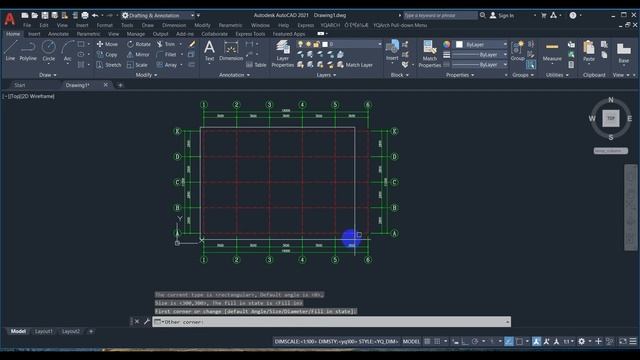Image resolution: width=640 pixels, height=360 pixels.
Task: Select the Circle tool
Action: 49,51
